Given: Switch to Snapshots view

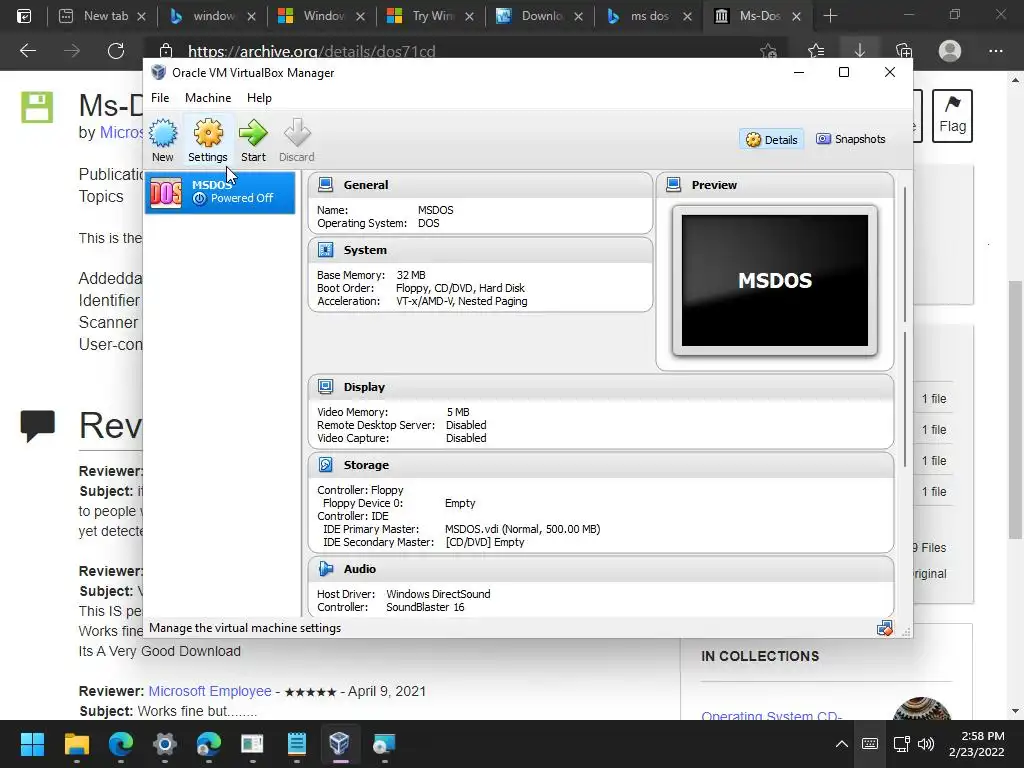Looking at the screenshot, I should click(850, 139).
